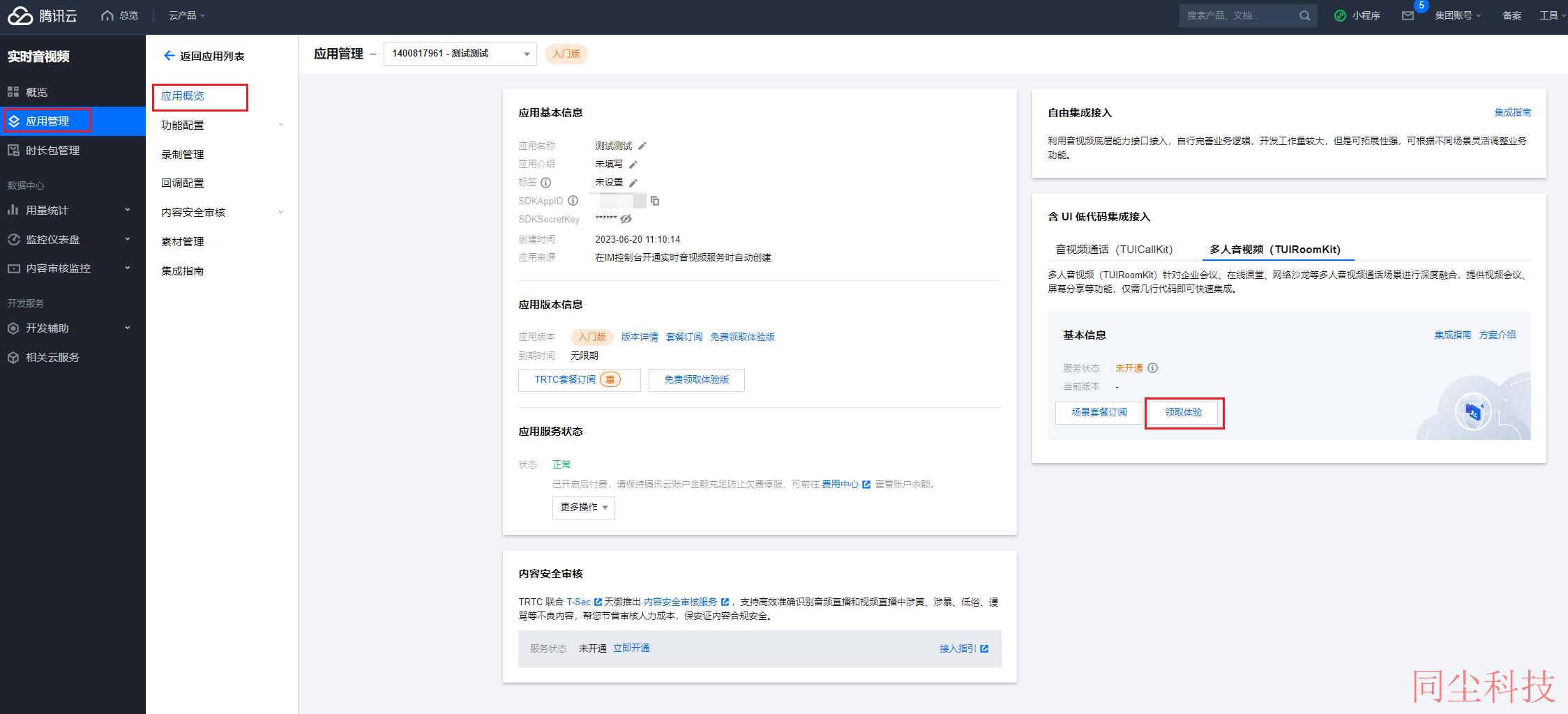The image size is (1568, 714).
Task: Open the 小程序 mini program icon
Action: [x=1340, y=15]
